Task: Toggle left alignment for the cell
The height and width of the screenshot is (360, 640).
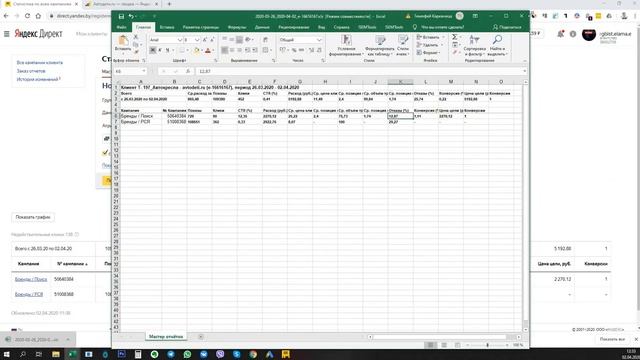Action: tap(224, 50)
